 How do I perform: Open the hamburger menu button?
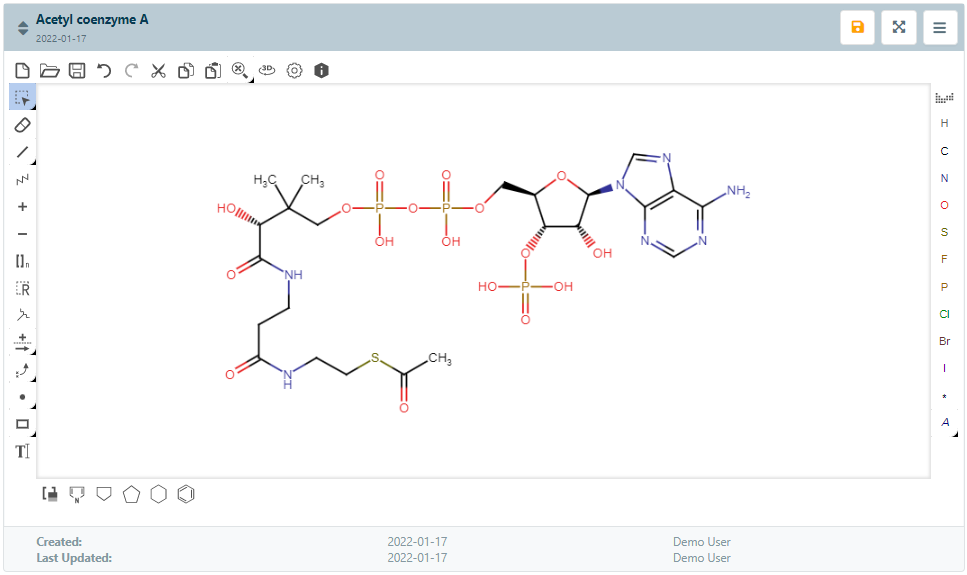[939, 28]
